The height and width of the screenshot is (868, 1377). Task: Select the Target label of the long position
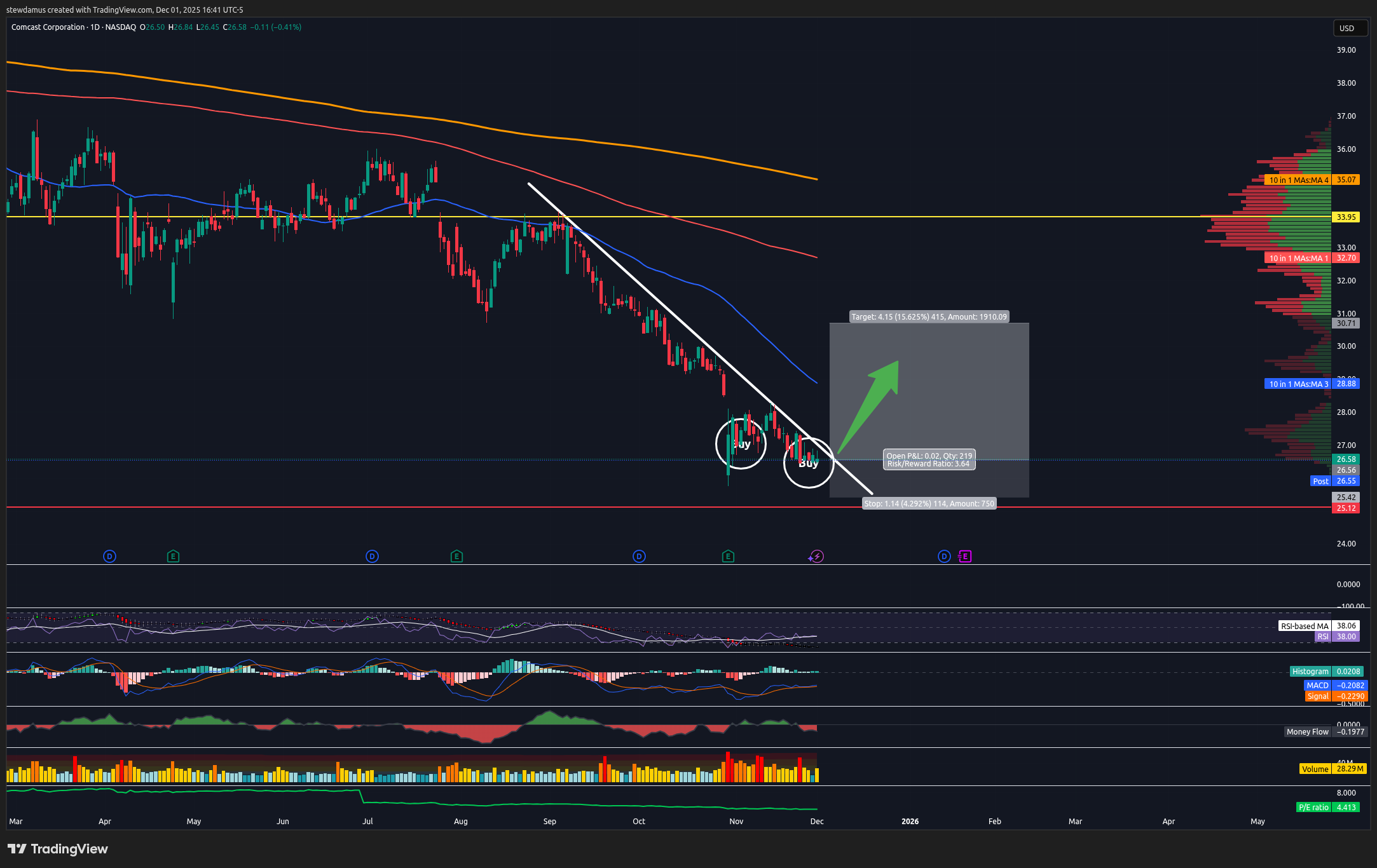(x=929, y=316)
